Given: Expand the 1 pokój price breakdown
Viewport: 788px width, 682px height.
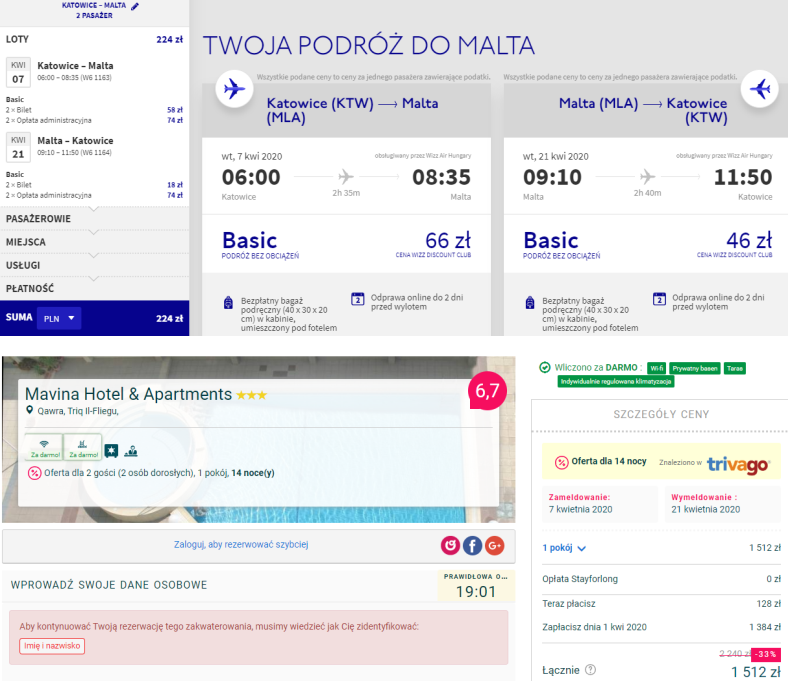Looking at the screenshot, I should [x=564, y=548].
